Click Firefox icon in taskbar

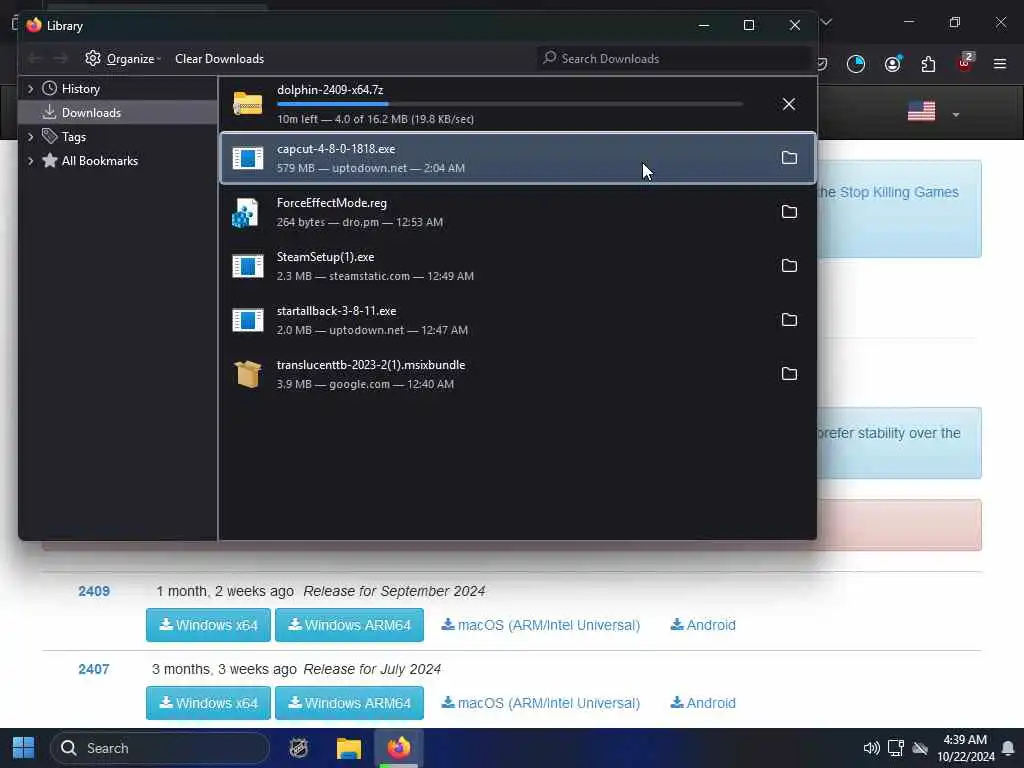[x=398, y=748]
